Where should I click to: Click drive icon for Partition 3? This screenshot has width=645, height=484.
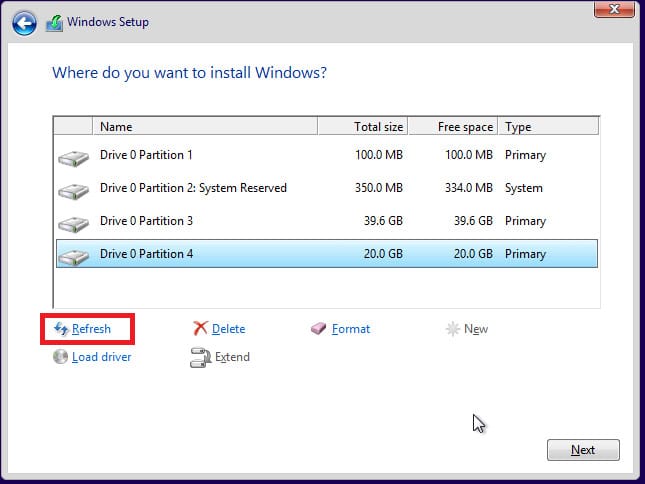[74, 224]
